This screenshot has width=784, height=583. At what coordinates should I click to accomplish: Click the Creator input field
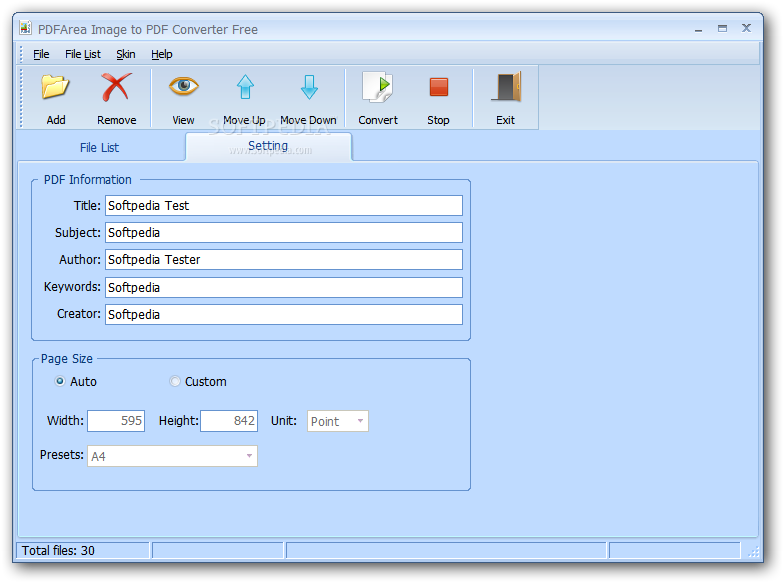pos(284,314)
